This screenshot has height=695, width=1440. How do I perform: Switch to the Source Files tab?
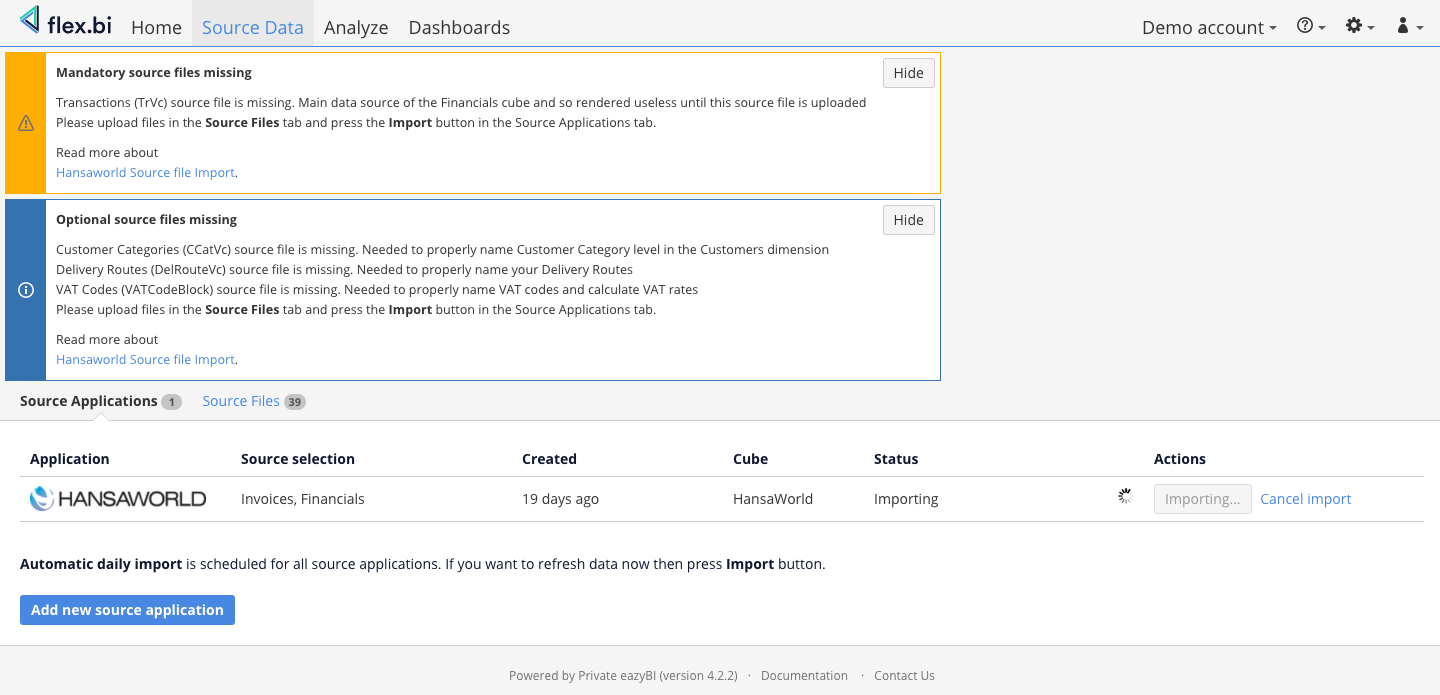(241, 401)
